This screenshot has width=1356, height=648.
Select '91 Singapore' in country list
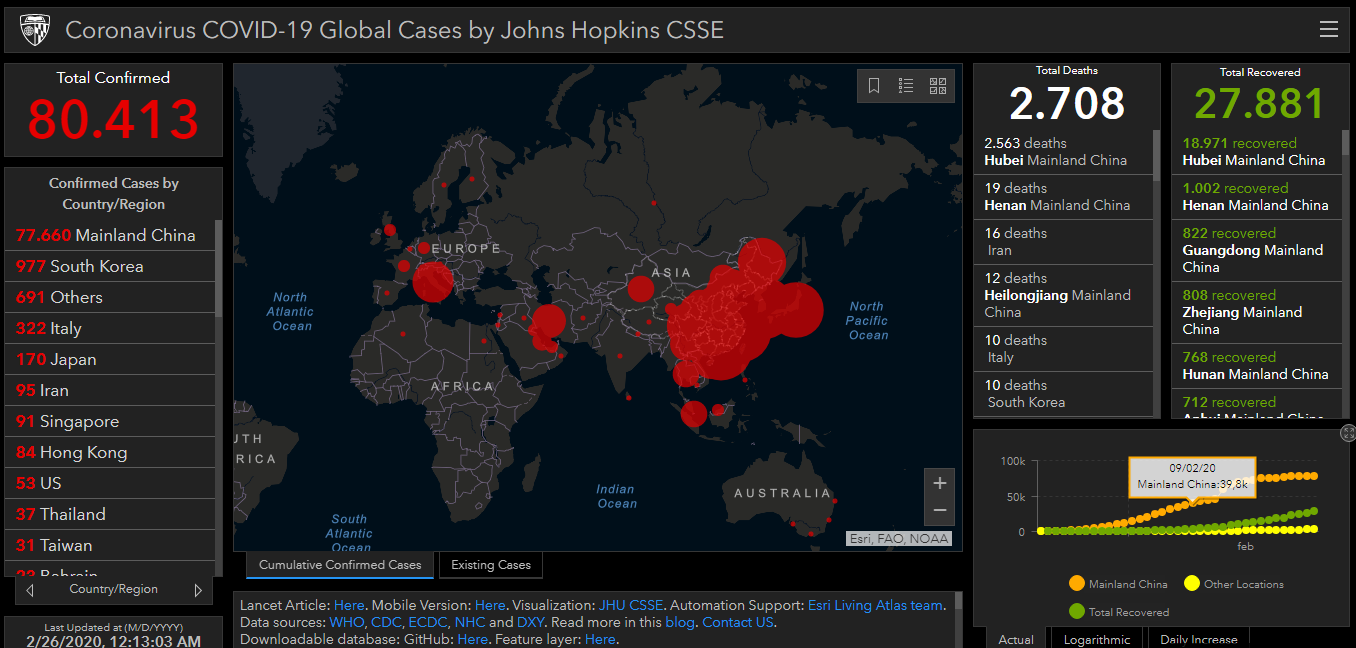coord(110,421)
